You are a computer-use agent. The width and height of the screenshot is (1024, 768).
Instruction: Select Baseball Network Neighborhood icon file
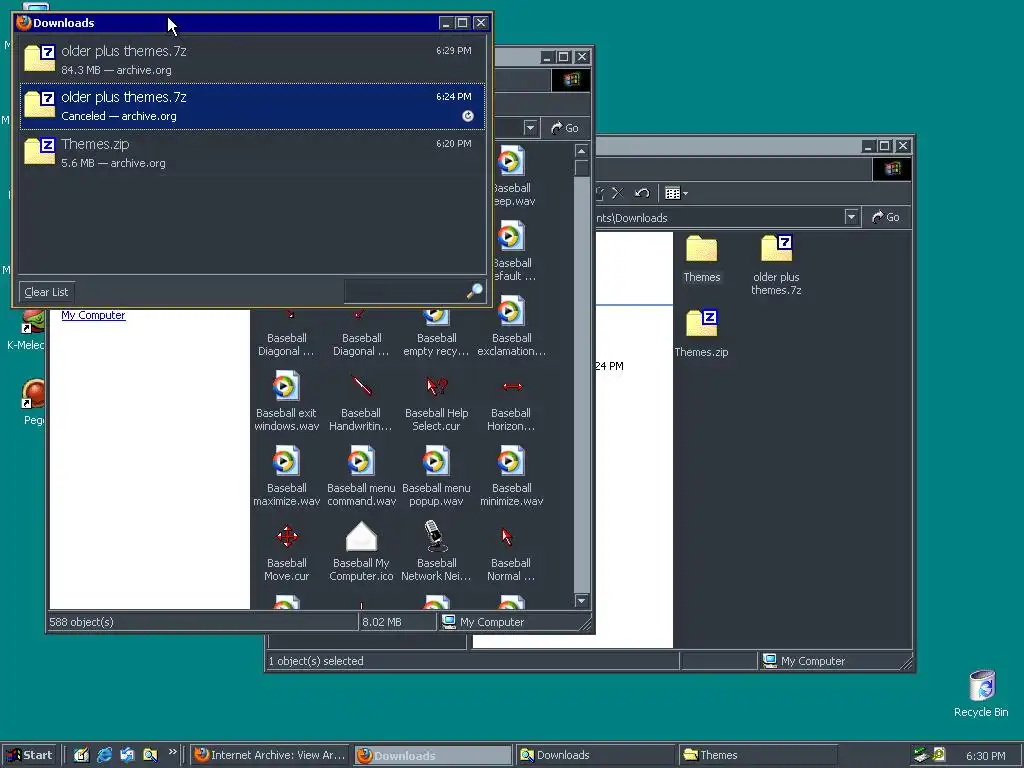pyautogui.click(x=436, y=552)
